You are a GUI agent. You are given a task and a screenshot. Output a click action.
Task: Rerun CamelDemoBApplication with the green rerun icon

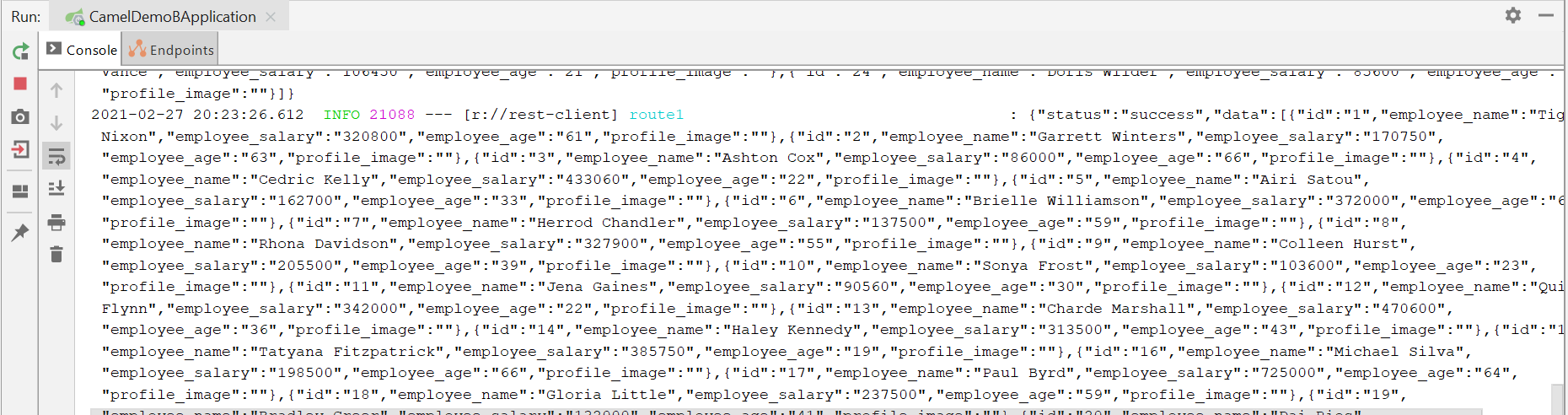(x=20, y=51)
